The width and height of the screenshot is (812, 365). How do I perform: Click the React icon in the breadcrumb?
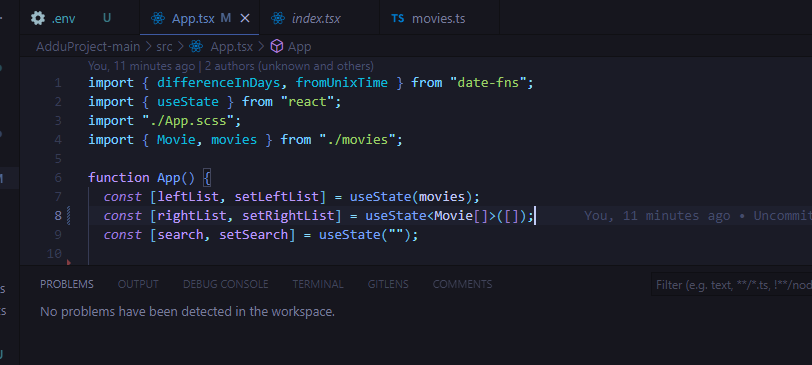click(x=196, y=47)
